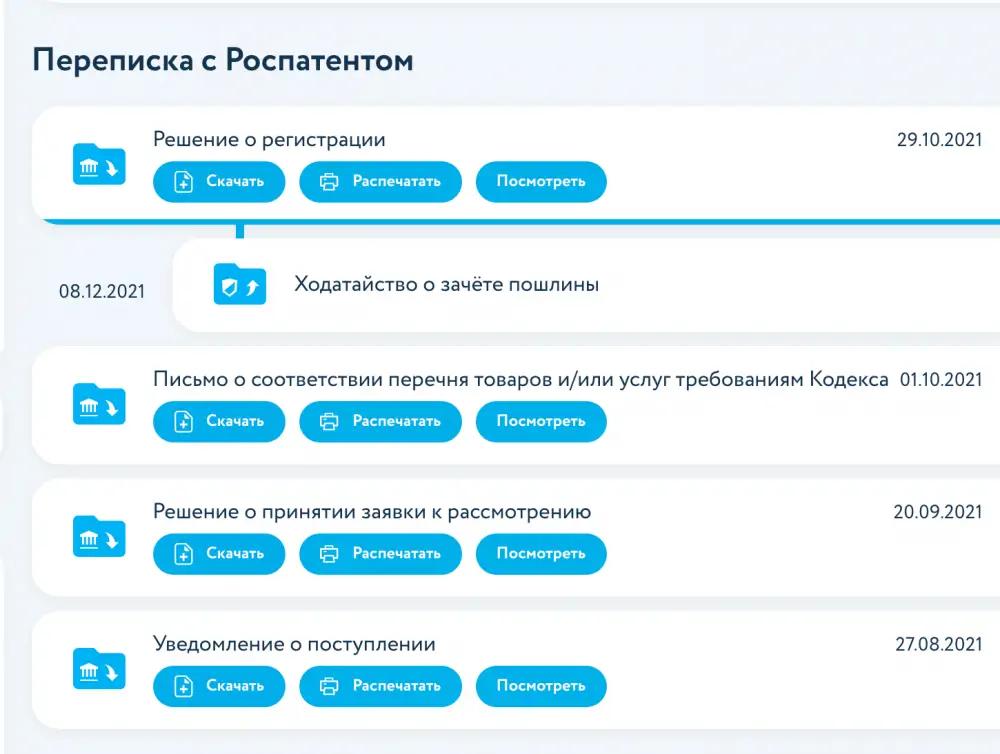
Task: View the Решение о регистрации document
Action: (541, 182)
